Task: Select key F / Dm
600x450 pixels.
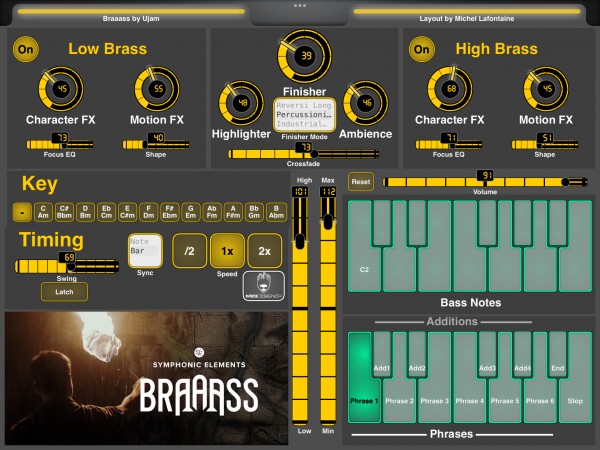Action: click(148, 212)
